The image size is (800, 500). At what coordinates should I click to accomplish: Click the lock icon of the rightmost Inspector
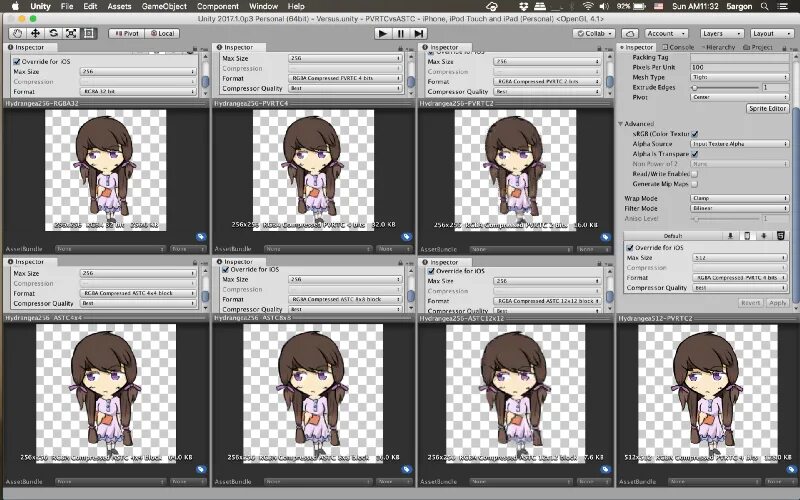coord(785,47)
